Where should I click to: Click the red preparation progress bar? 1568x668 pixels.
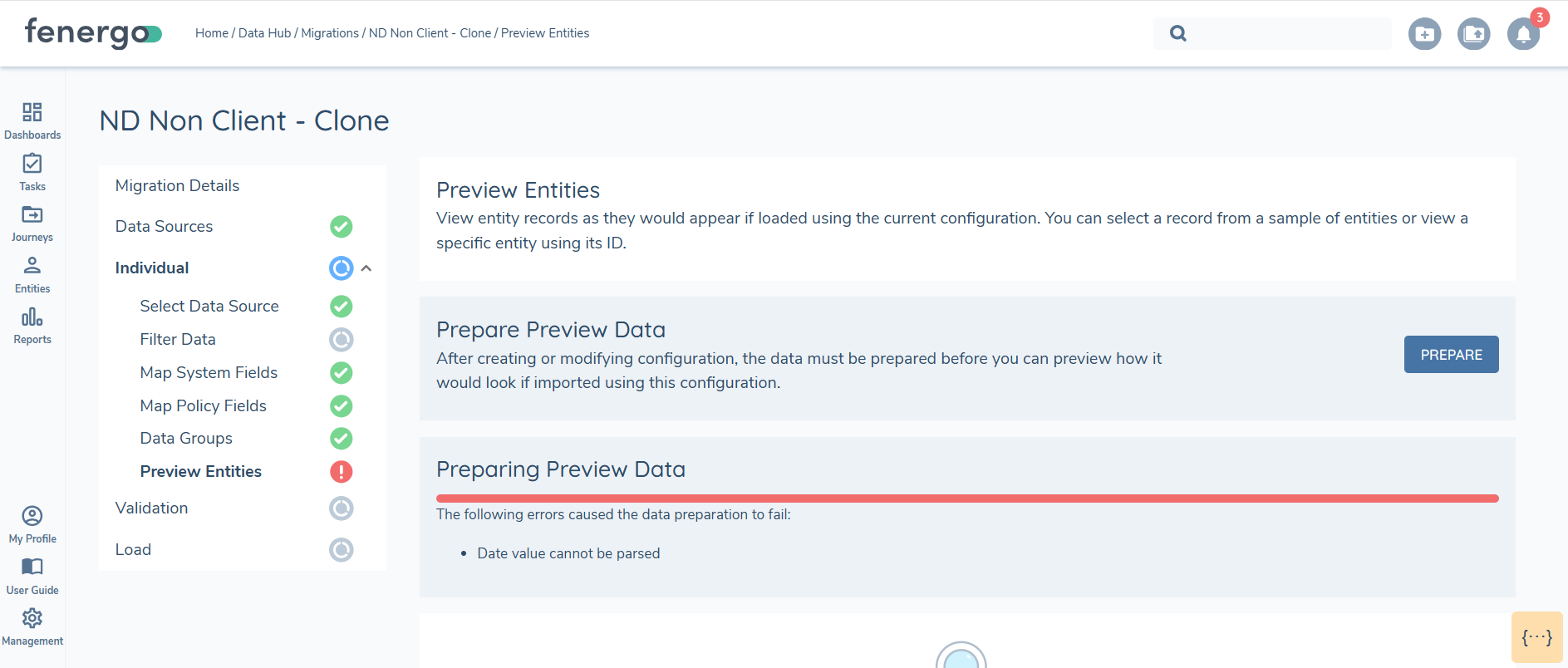(x=967, y=499)
